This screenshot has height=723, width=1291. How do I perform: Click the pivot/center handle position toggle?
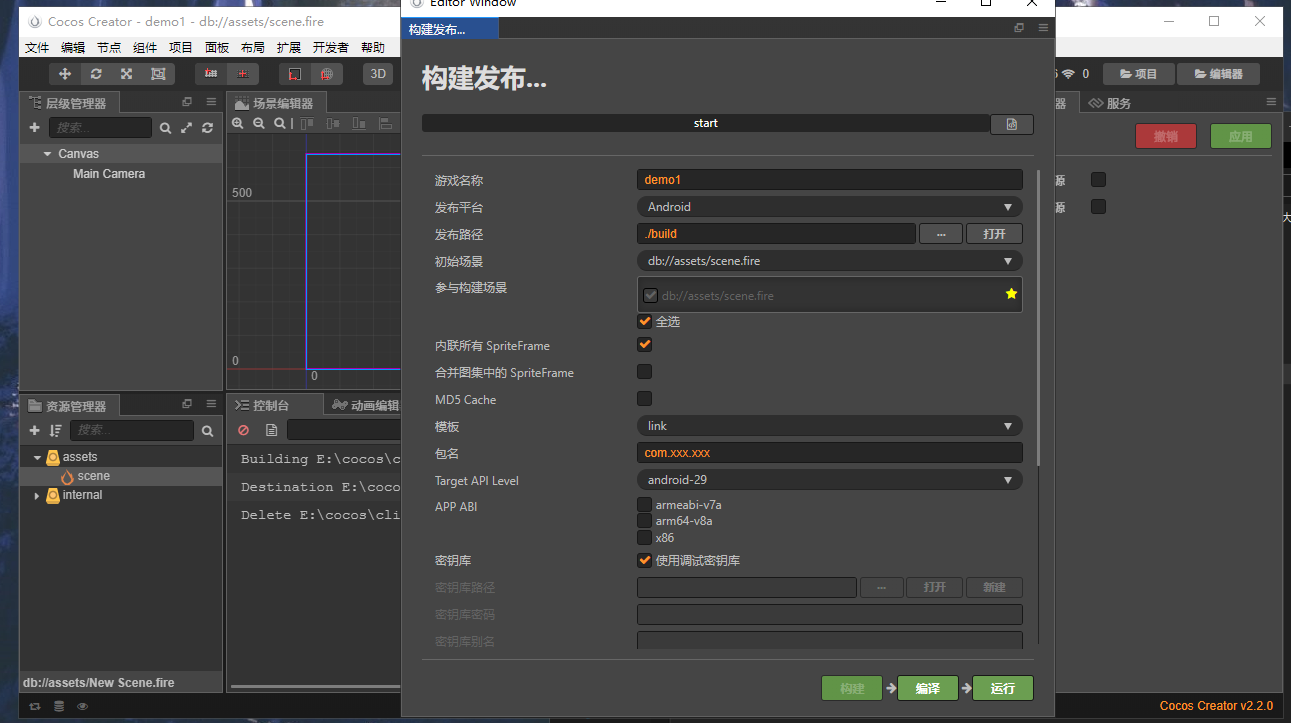click(x=211, y=74)
